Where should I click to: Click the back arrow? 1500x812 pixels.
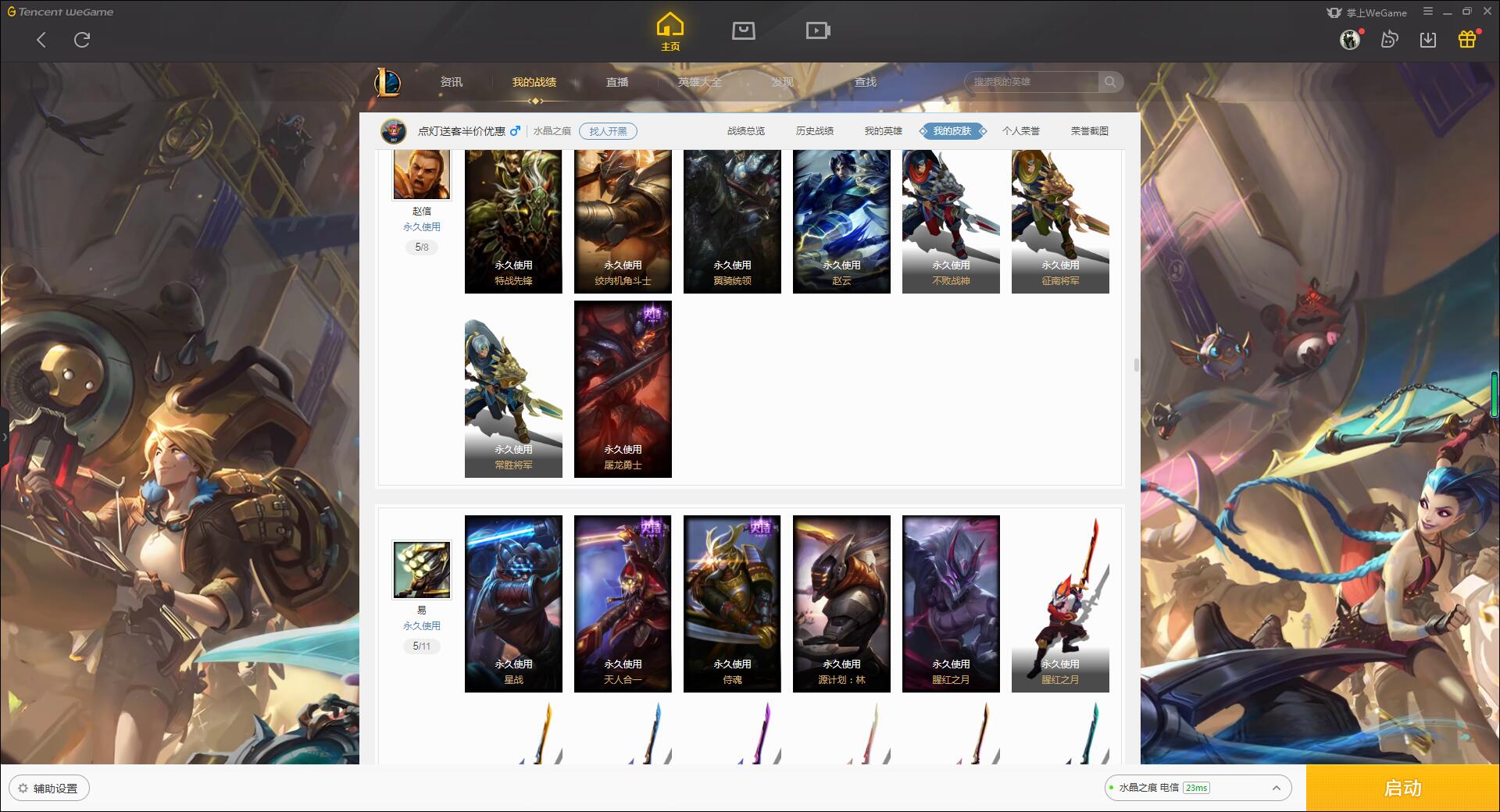click(41, 40)
